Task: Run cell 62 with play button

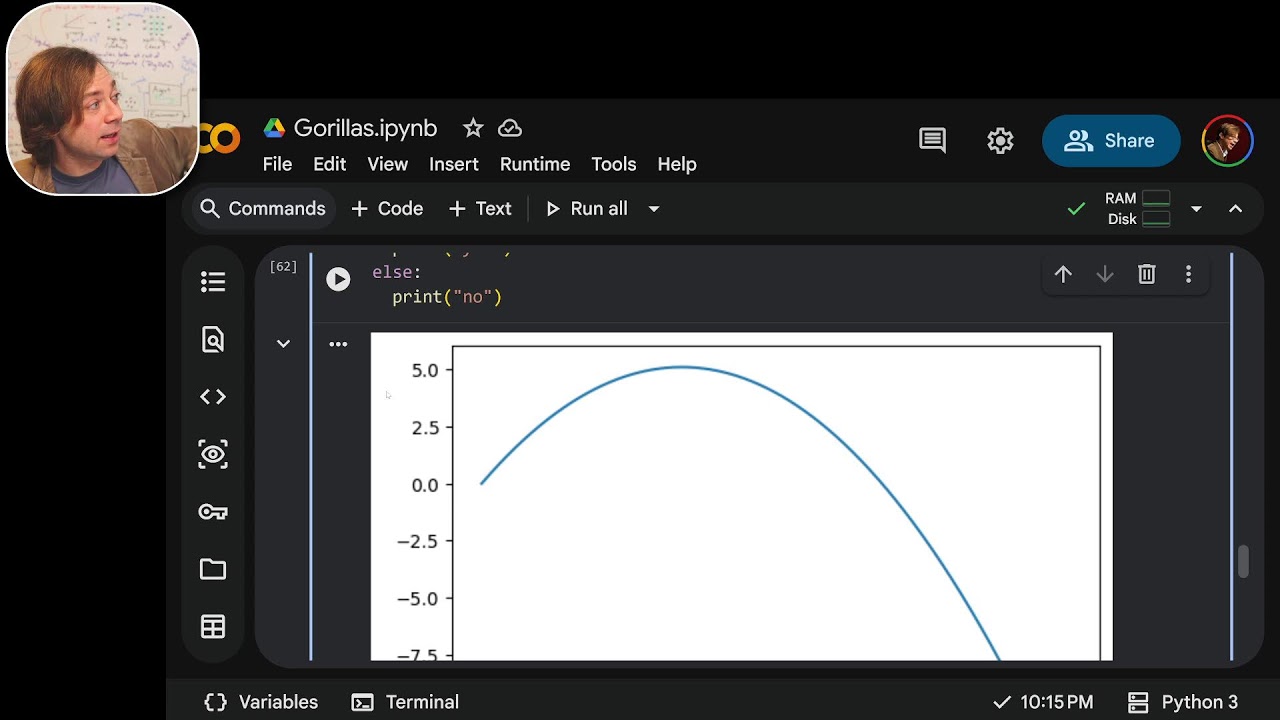Action: pos(338,279)
